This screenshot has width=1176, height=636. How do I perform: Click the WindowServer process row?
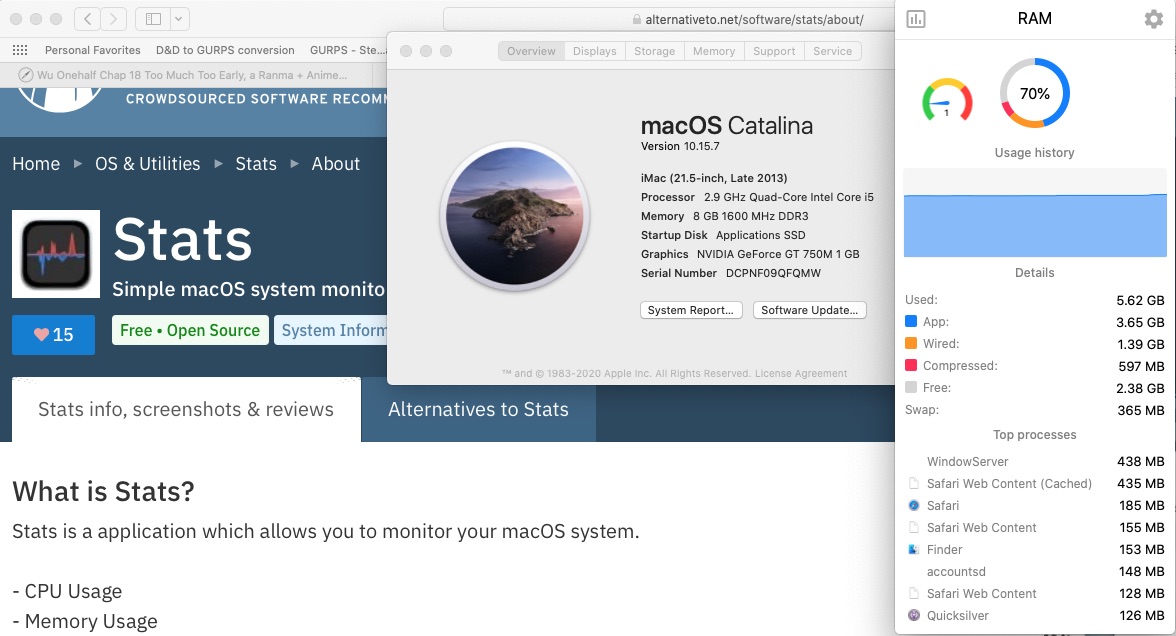click(1035, 462)
